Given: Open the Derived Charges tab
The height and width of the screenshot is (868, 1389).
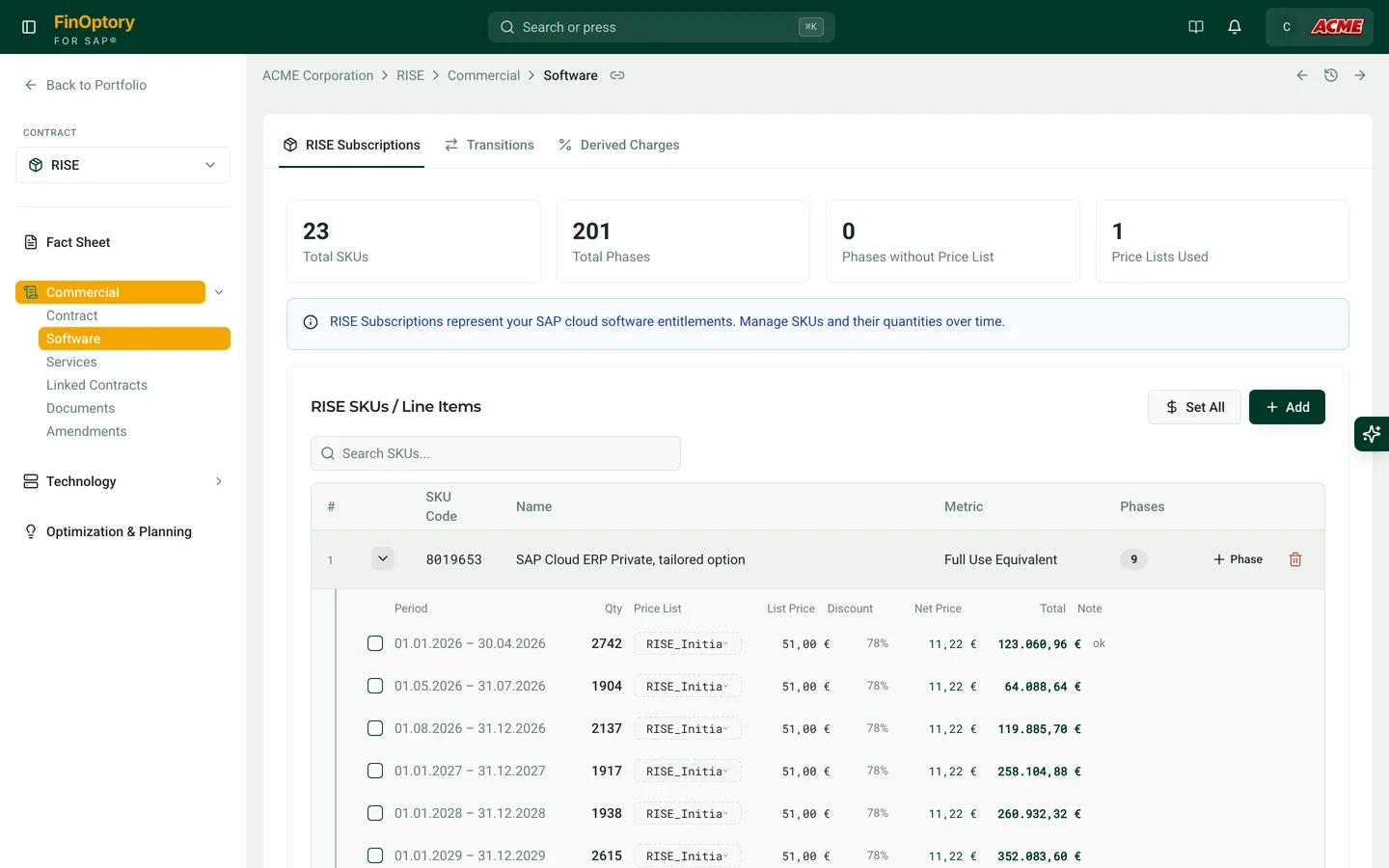Looking at the screenshot, I should 618,145.
